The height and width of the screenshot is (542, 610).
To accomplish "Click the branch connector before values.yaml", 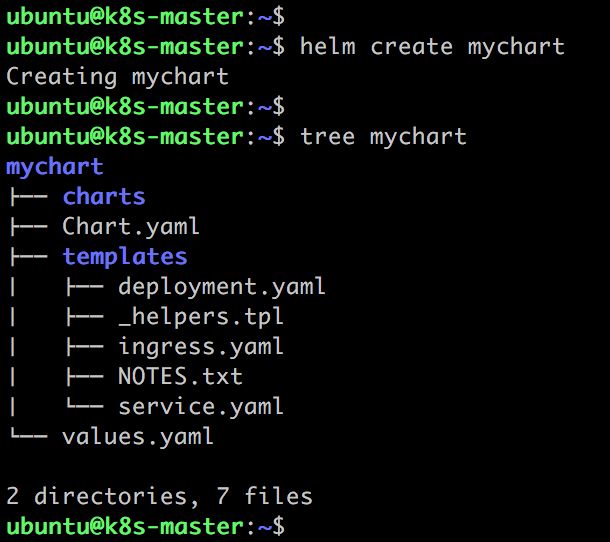I will pyautogui.click(x=29, y=435).
